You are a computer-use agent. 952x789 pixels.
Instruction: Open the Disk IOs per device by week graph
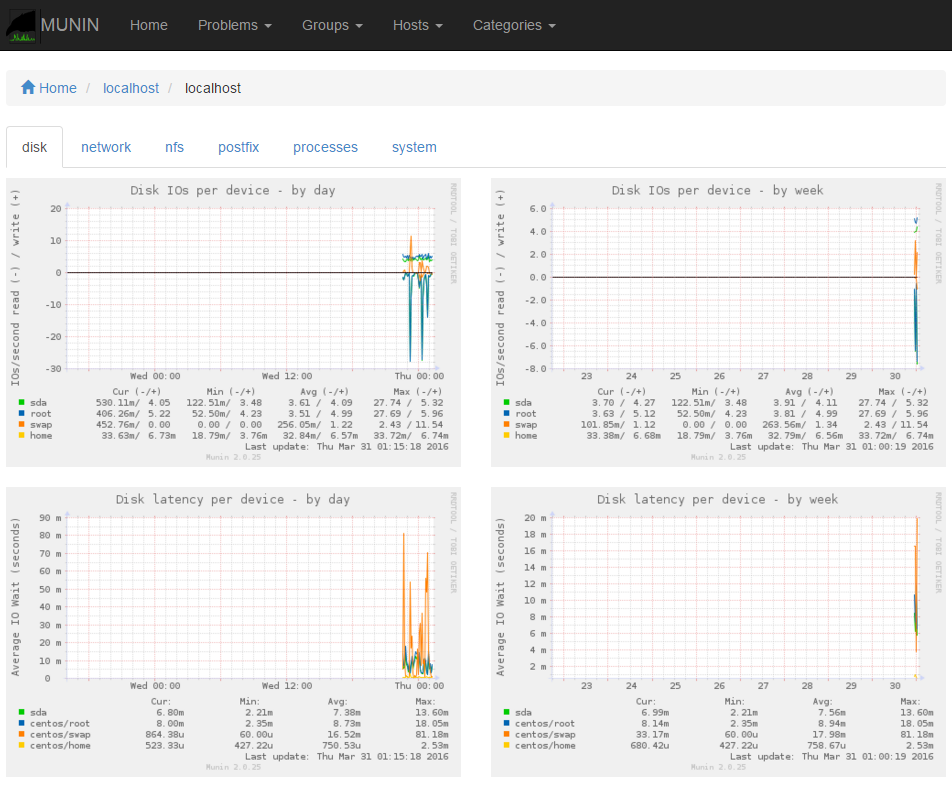point(718,322)
